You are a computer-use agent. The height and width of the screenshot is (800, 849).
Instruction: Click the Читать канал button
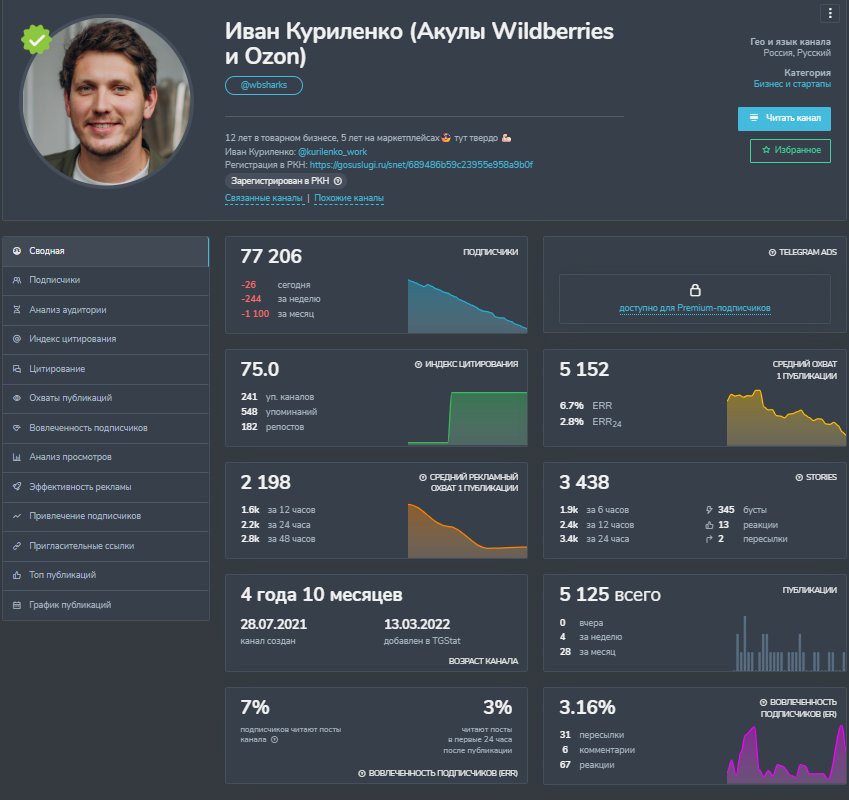[784, 119]
